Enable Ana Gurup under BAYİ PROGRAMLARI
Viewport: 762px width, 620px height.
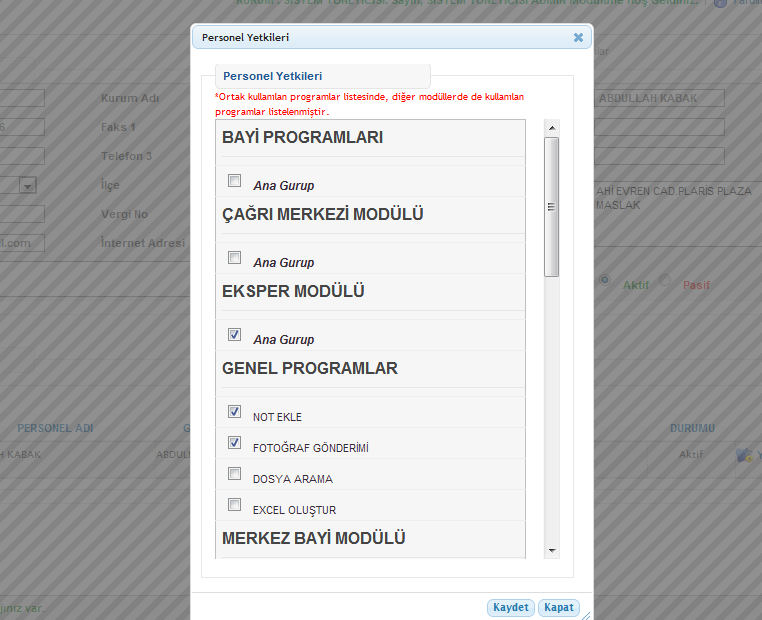(234, 181)
